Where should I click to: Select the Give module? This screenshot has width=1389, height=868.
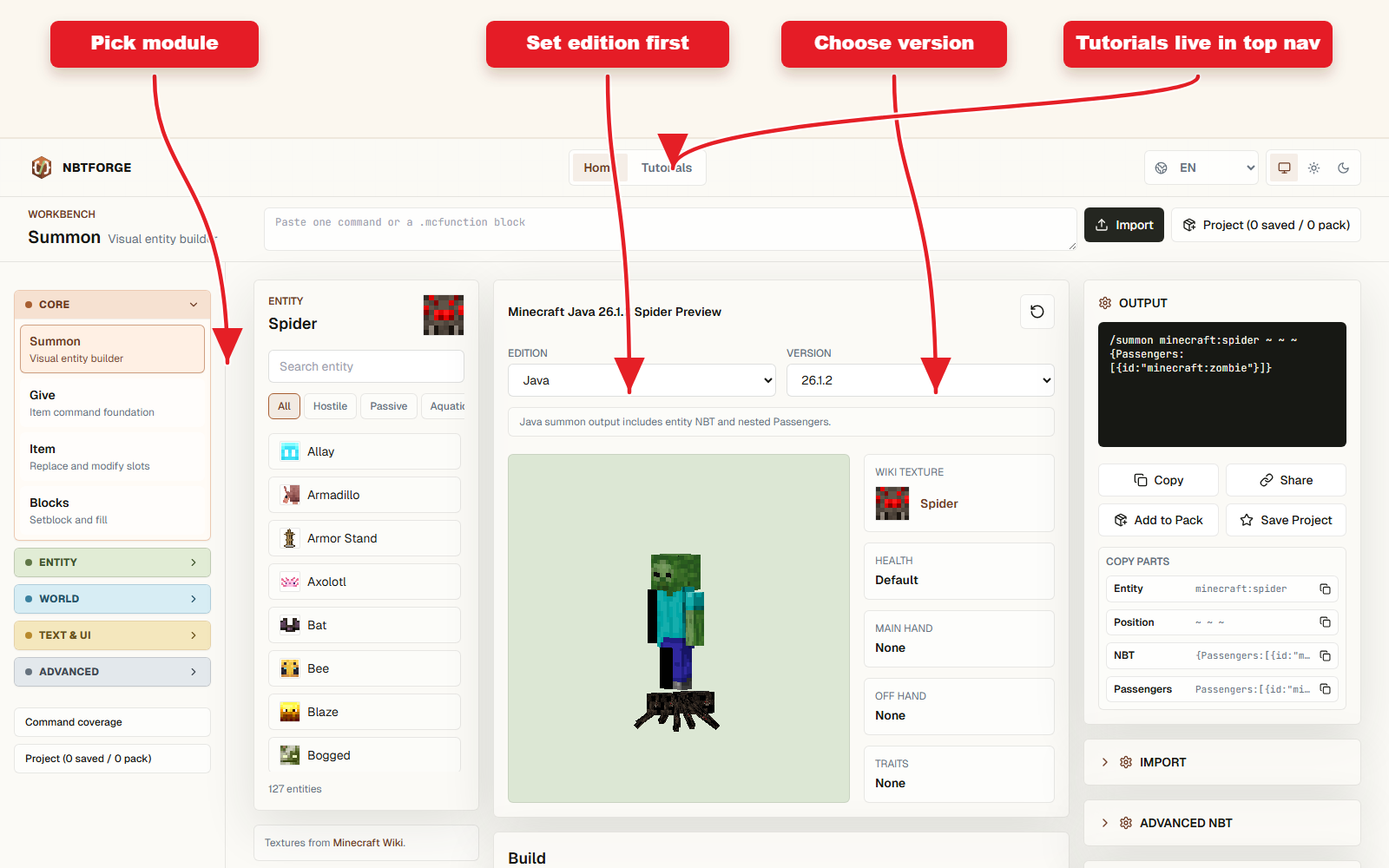click(112, 403)
